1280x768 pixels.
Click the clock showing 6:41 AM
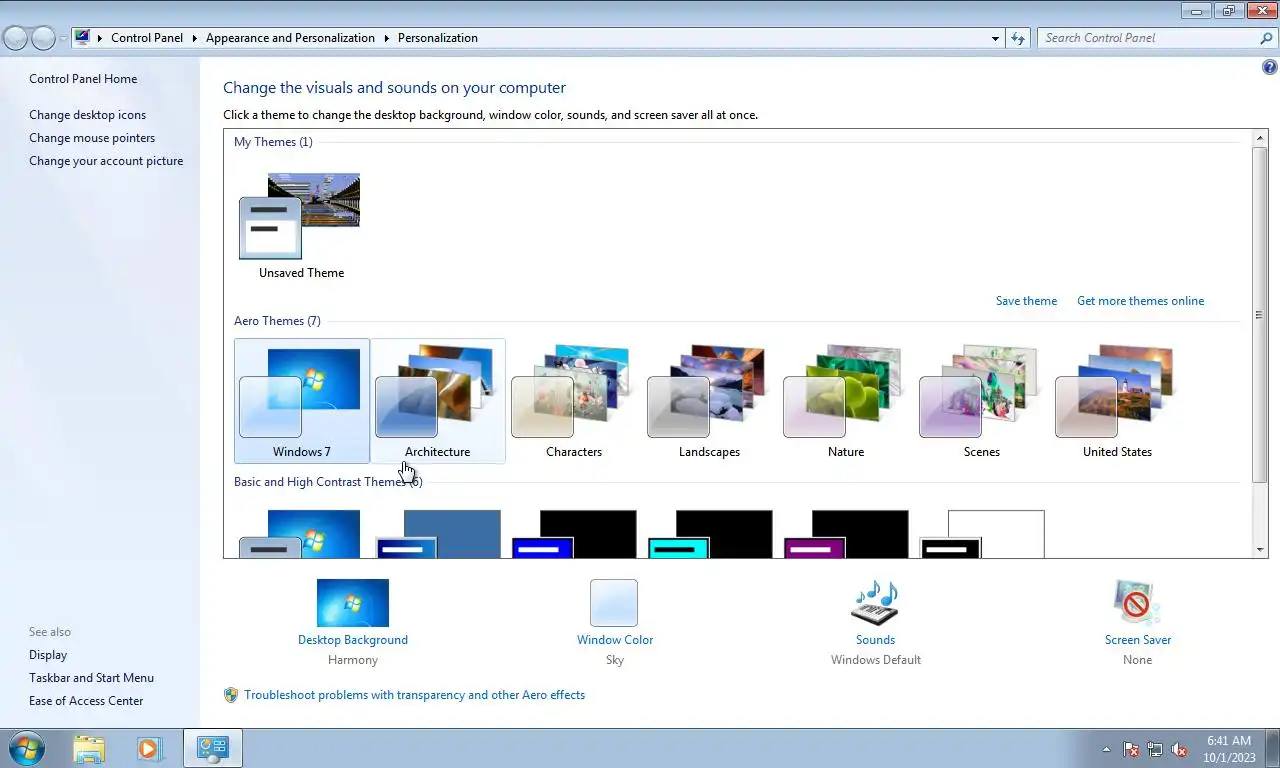point(1229,749)
